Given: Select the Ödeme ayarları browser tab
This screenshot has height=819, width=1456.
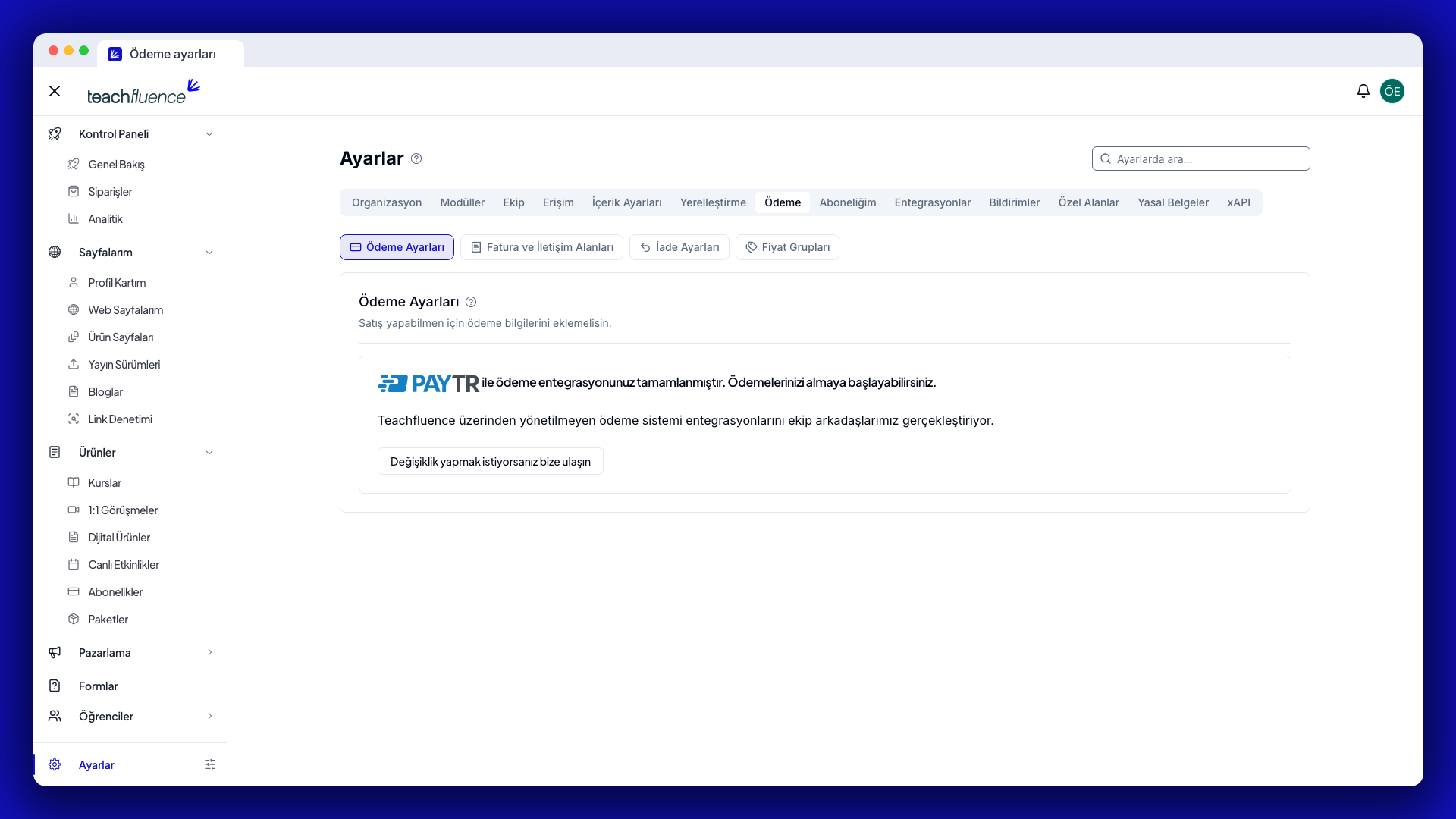Looking at the screenshot, I should [x=171, y=54].
